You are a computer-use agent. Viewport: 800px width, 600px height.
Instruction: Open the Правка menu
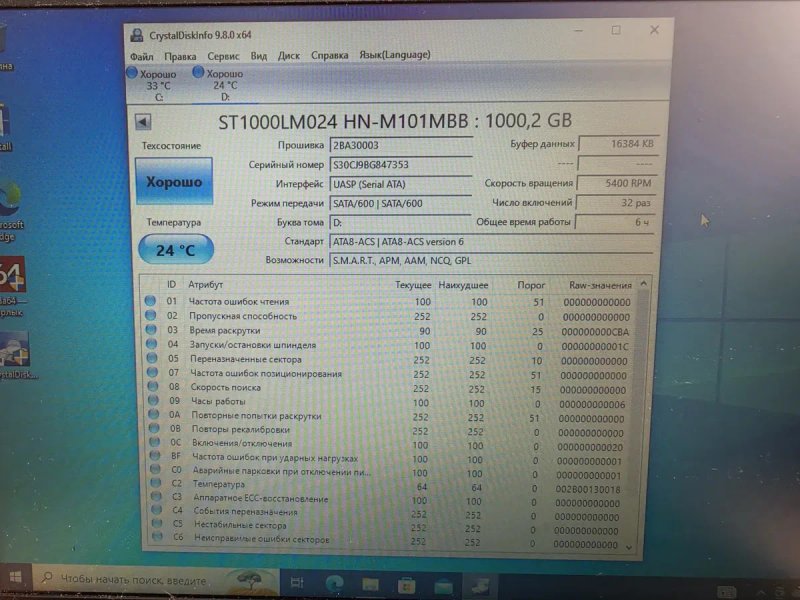180,56
